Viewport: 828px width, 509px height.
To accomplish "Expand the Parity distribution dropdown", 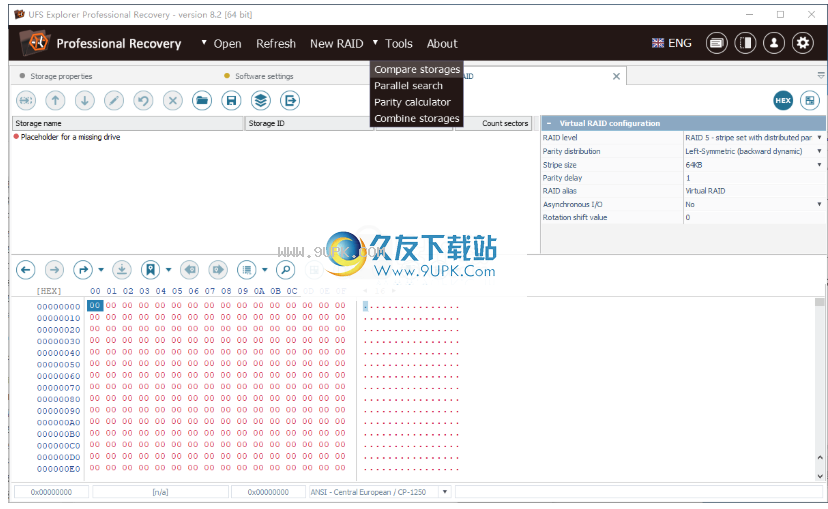I will (820, 151).
